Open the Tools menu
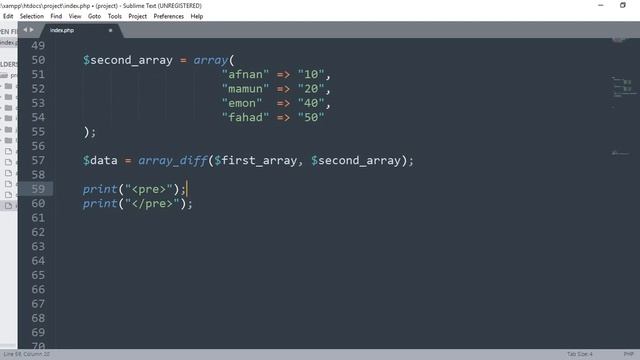The height and width of the screenshot is (360, 640). pyautogui.click(x=115, y=16)
